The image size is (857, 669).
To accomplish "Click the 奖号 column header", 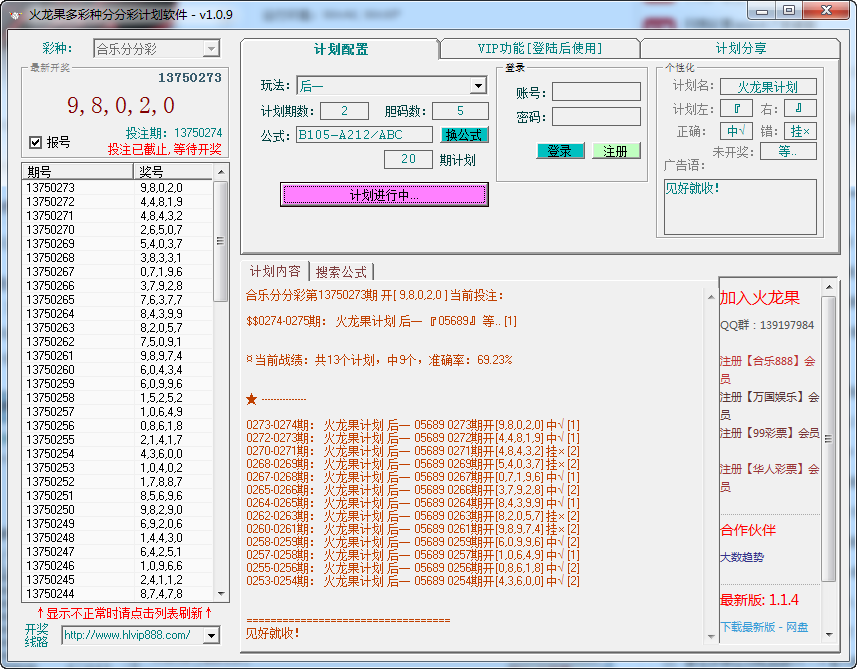I will [x=173, y=172].
